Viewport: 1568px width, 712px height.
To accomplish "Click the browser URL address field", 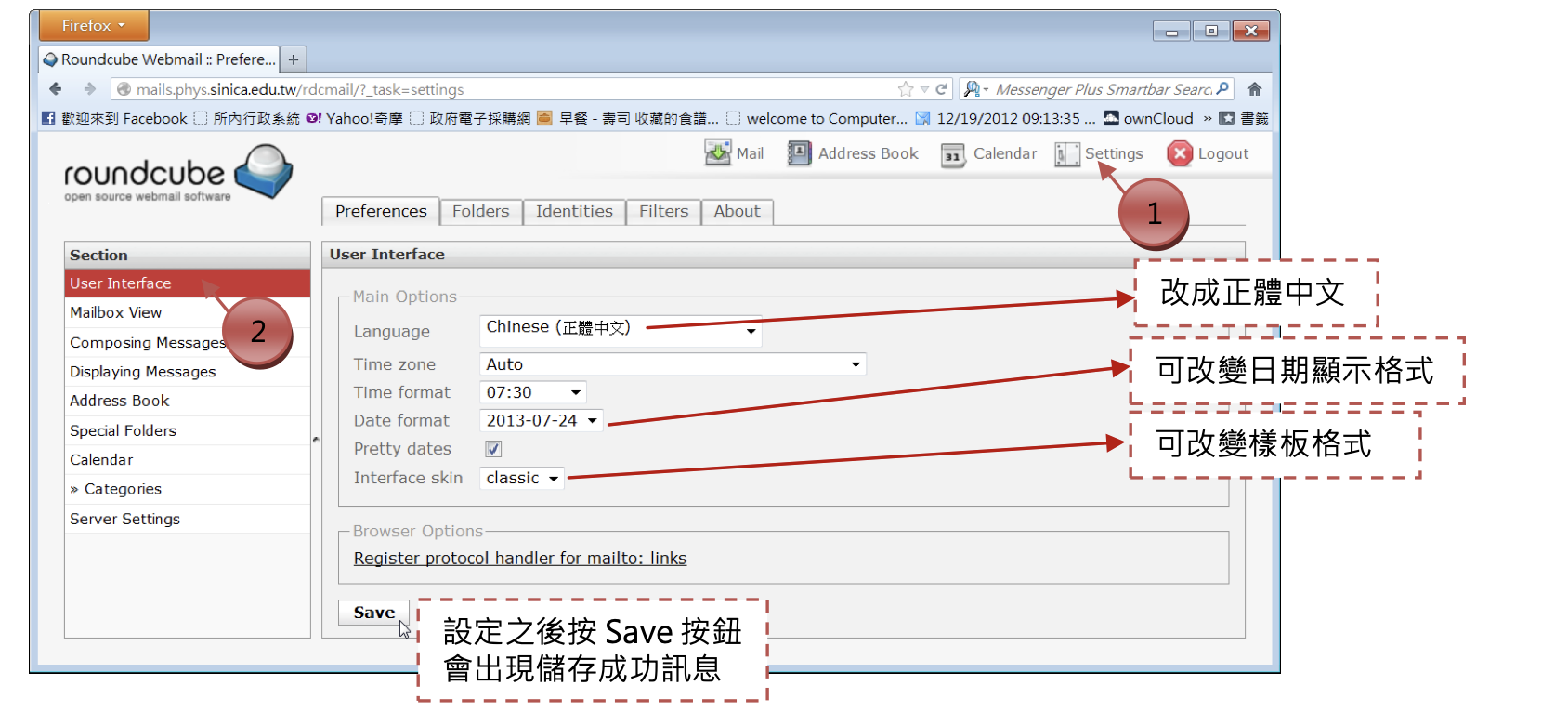I will (502, 89).
